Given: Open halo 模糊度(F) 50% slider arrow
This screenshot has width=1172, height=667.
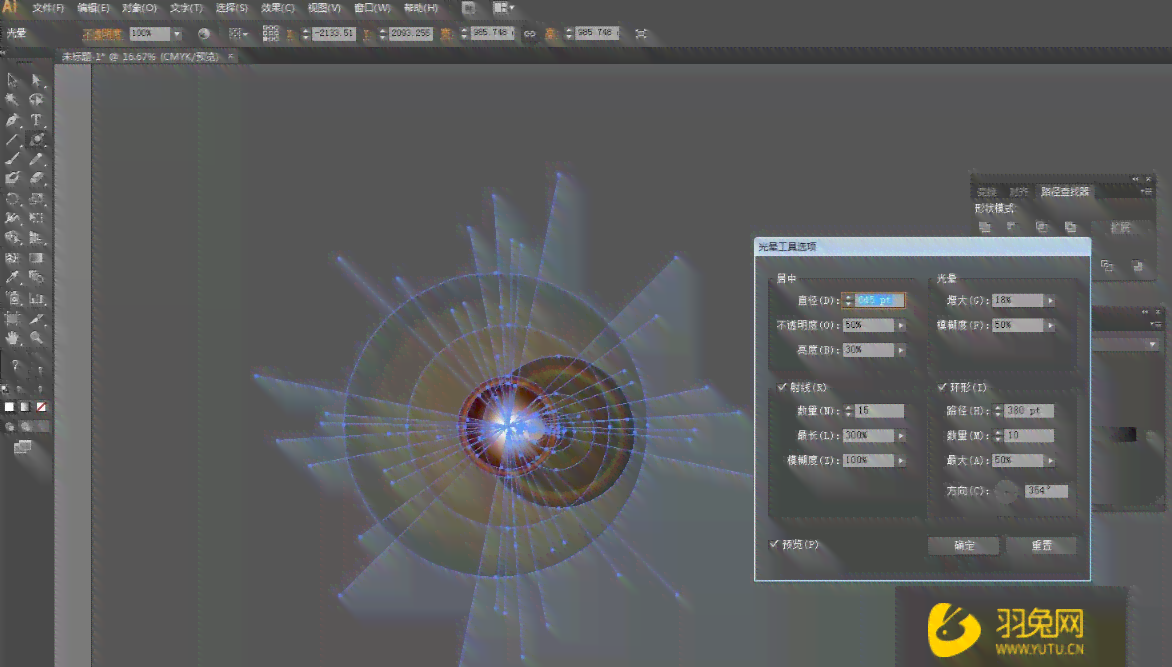Looking at the screenshot, I should click(x=1050, y=325).
